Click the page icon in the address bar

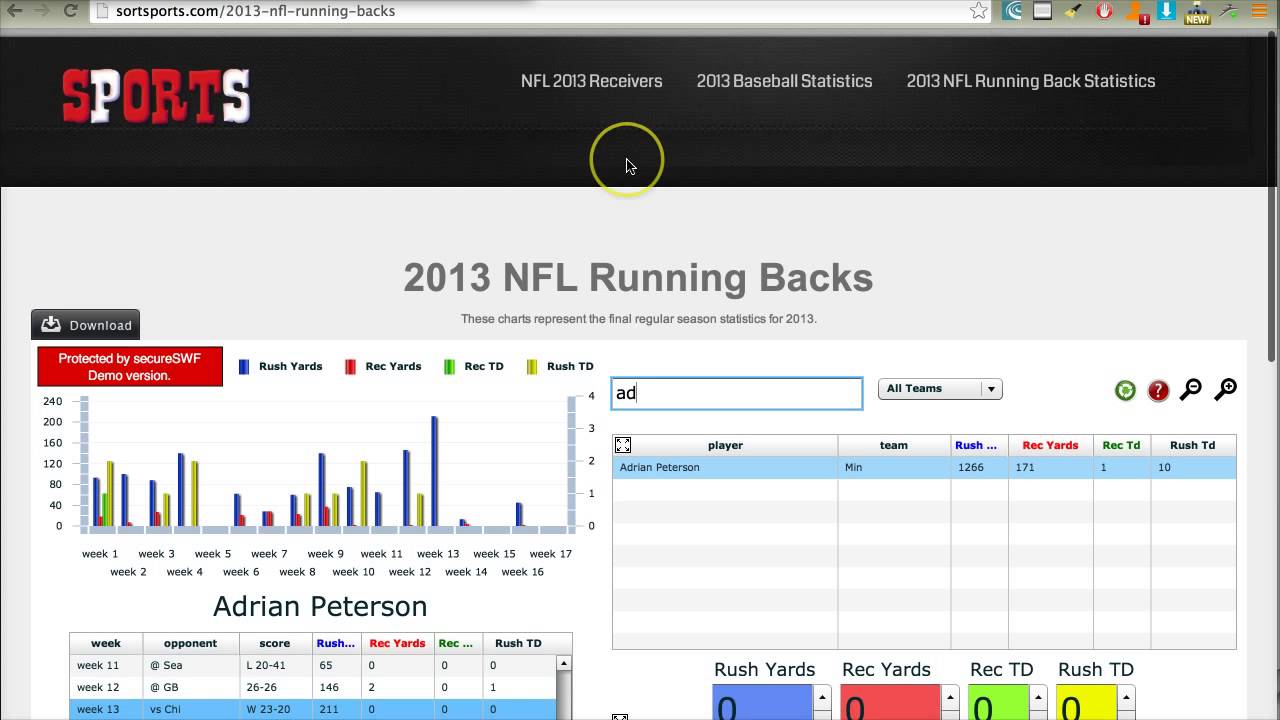(102, 11)
